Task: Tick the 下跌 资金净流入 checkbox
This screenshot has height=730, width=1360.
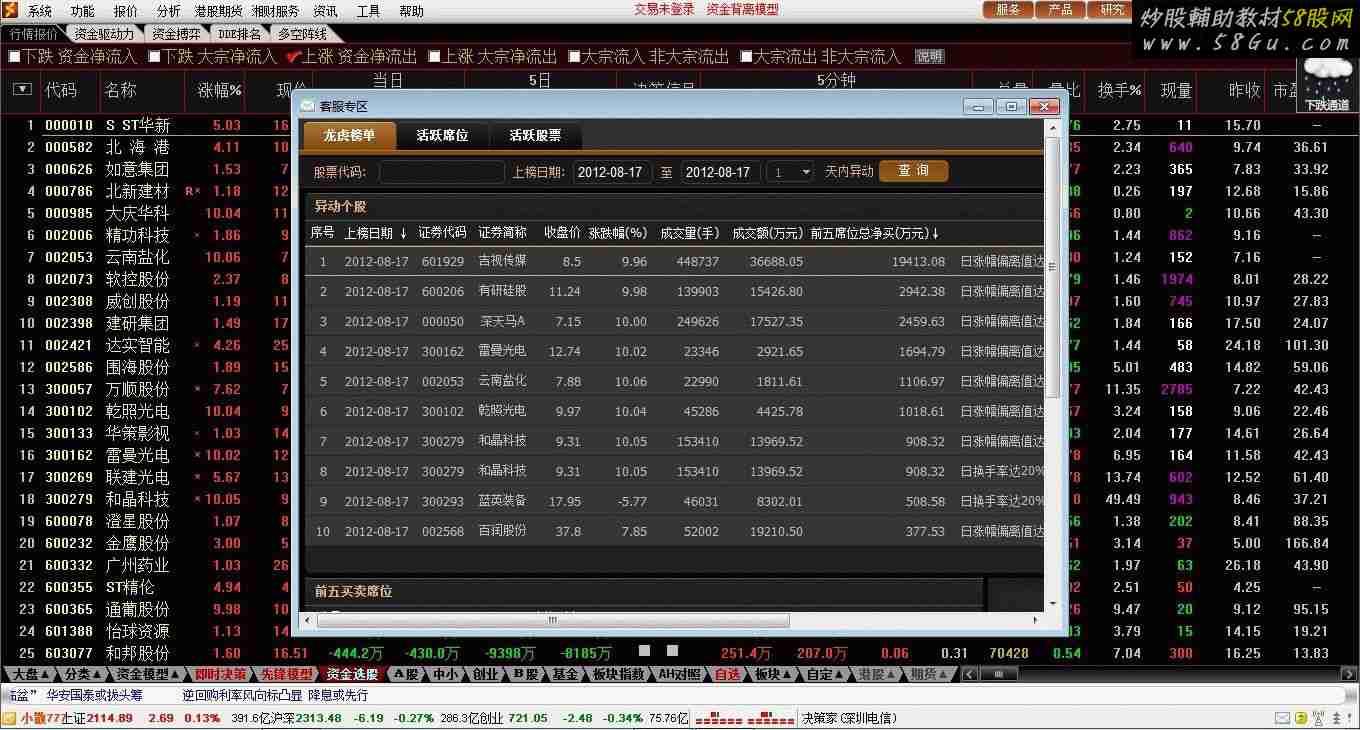Action: pos(14,57)
